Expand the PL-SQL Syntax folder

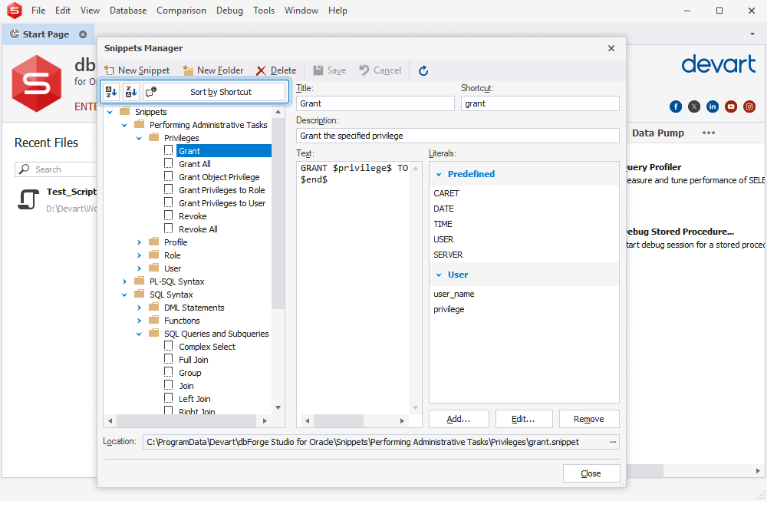[x=124, y=281]
